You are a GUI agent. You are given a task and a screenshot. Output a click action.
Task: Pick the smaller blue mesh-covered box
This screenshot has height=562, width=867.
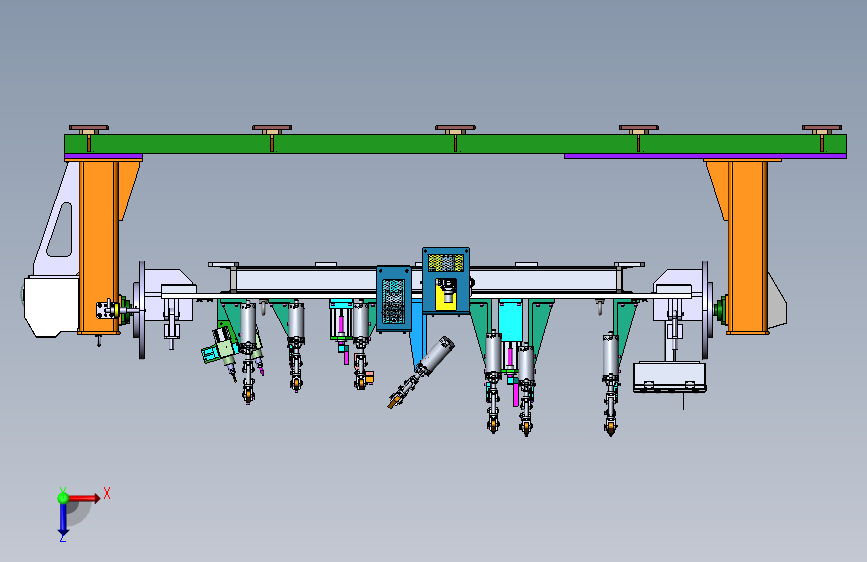click(394, 299)
